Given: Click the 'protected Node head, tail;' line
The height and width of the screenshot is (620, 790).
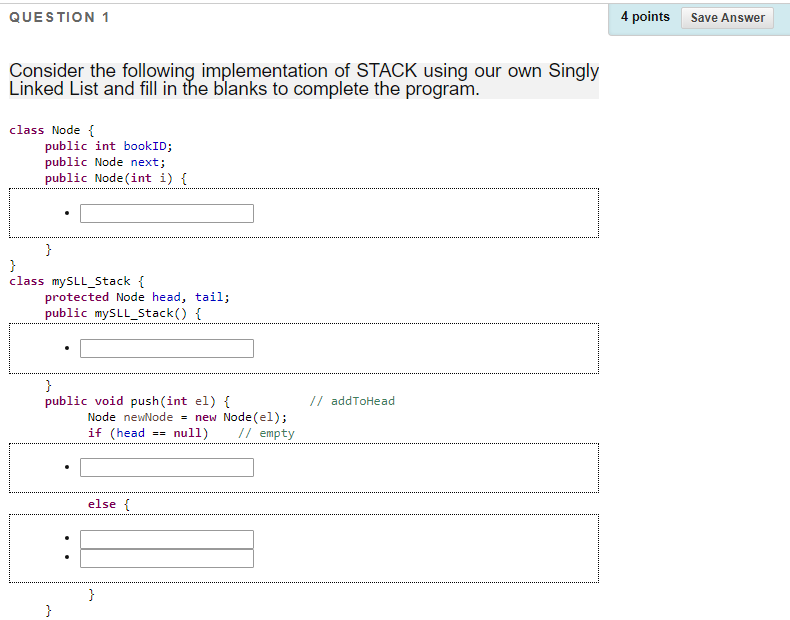Looking at the screenshot, I should [137, 297].
